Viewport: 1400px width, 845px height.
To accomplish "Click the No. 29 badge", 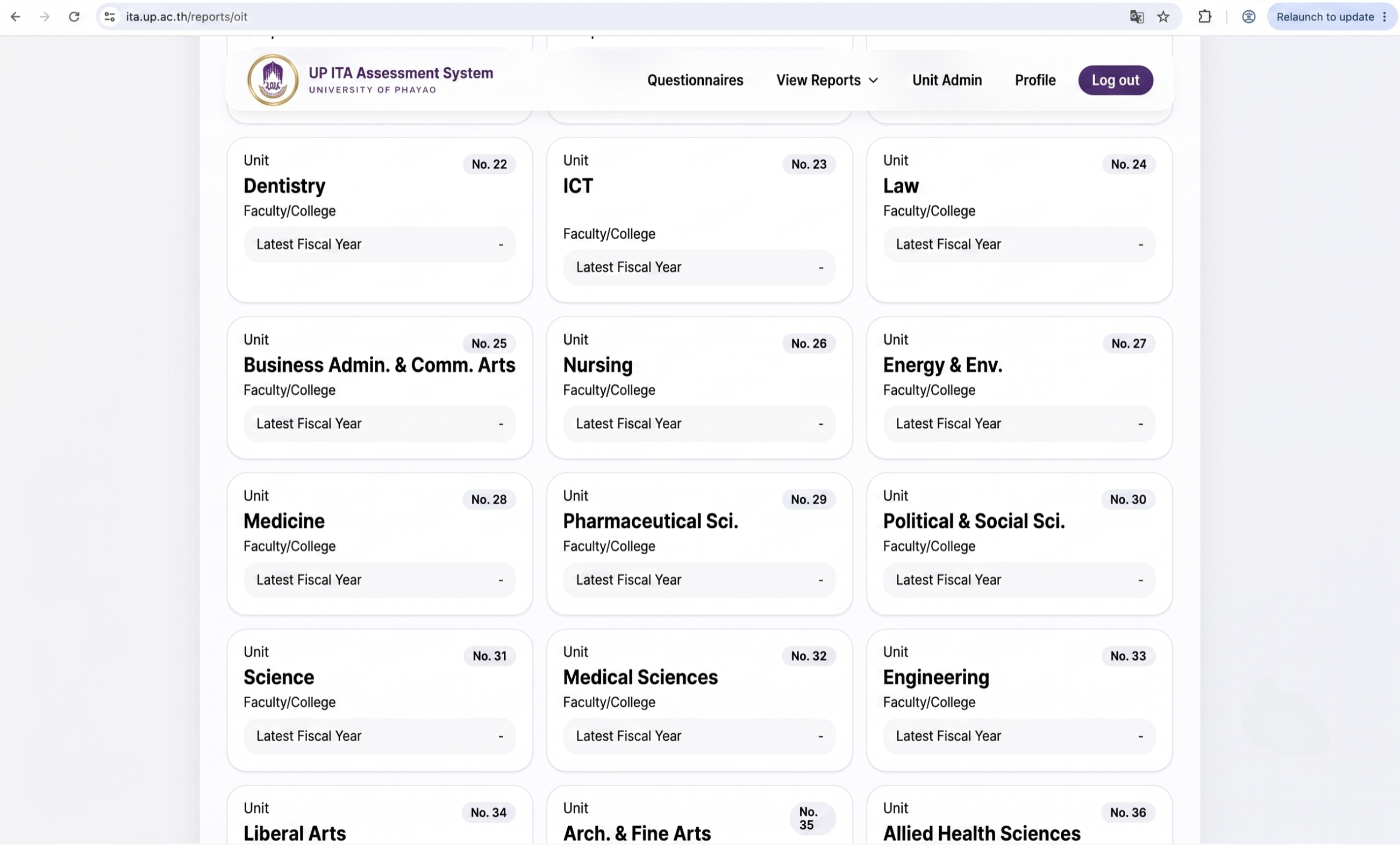I will (x=809, y=499).
